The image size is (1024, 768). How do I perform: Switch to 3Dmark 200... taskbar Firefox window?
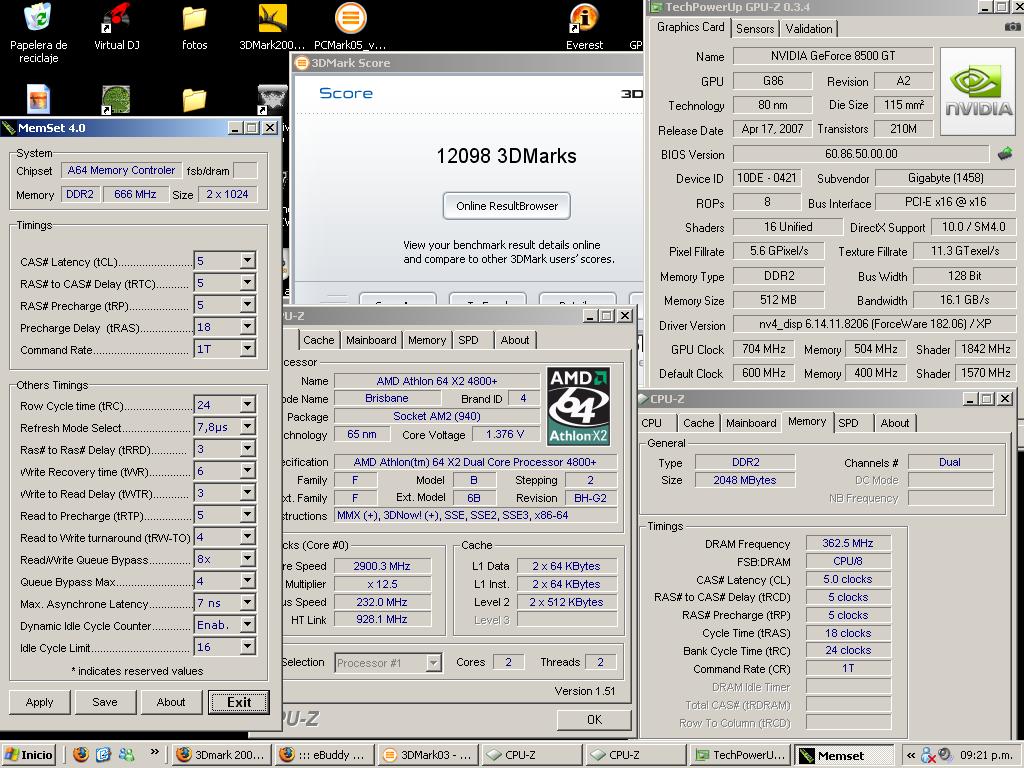click(221, 755)
